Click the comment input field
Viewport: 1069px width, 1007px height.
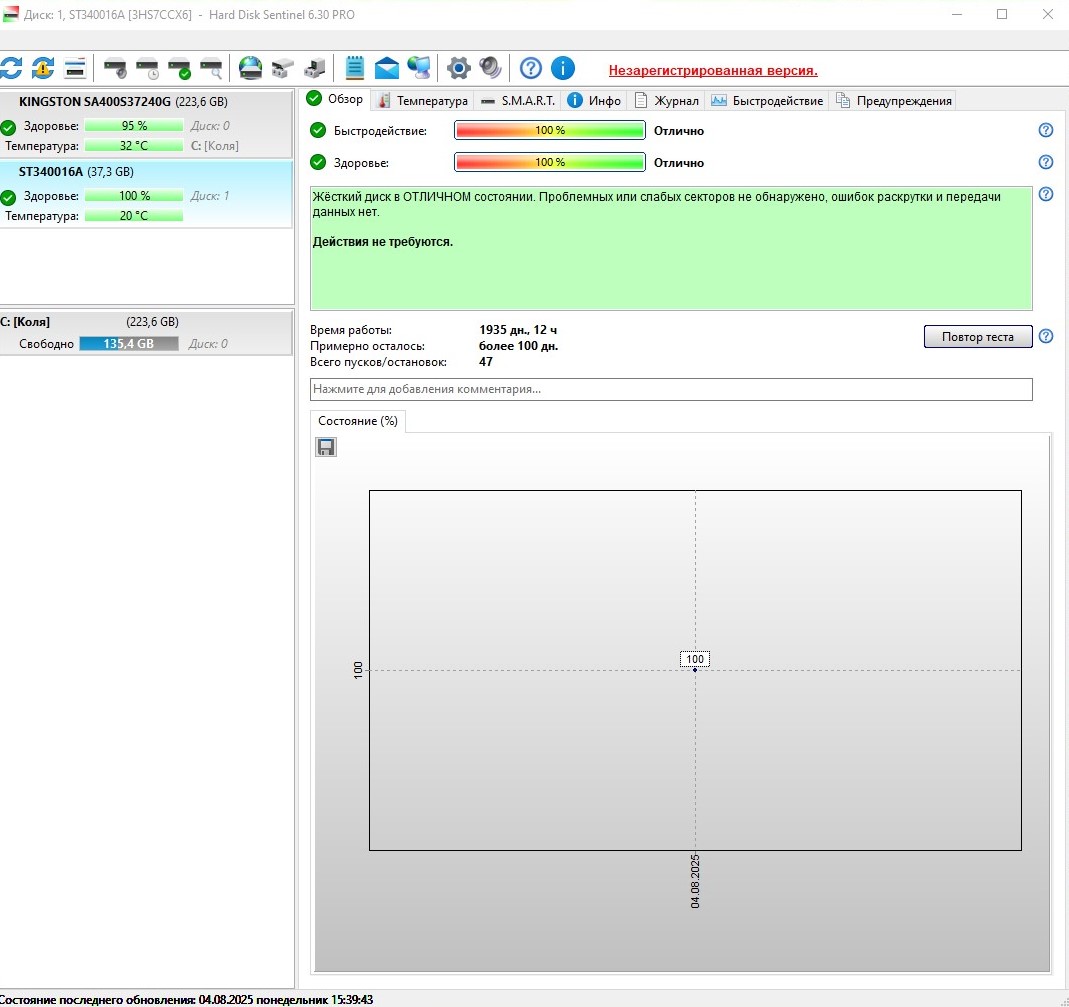pos(670,389)
